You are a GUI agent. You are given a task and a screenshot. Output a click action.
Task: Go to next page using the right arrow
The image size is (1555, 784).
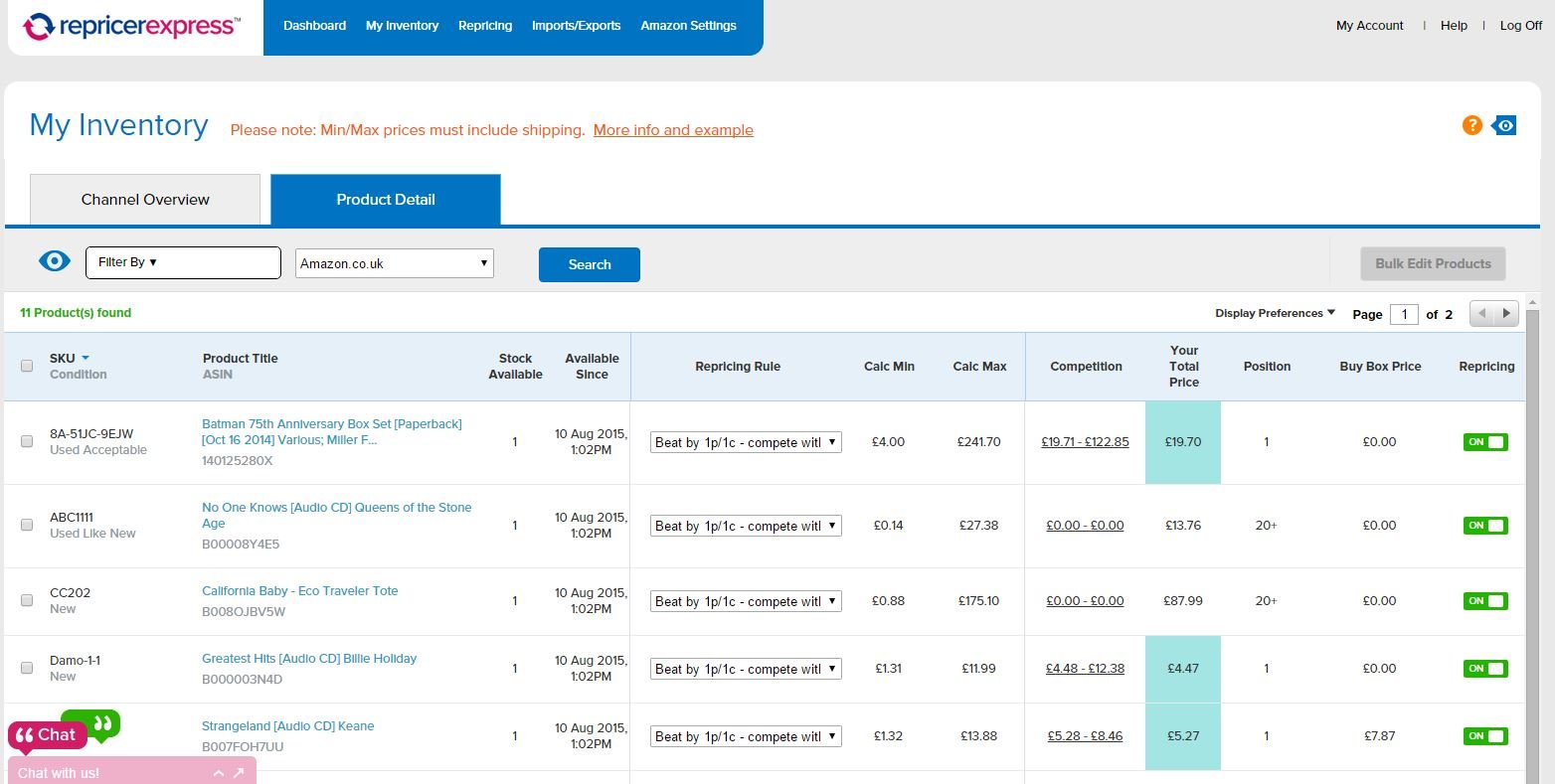coord(1506,313)
